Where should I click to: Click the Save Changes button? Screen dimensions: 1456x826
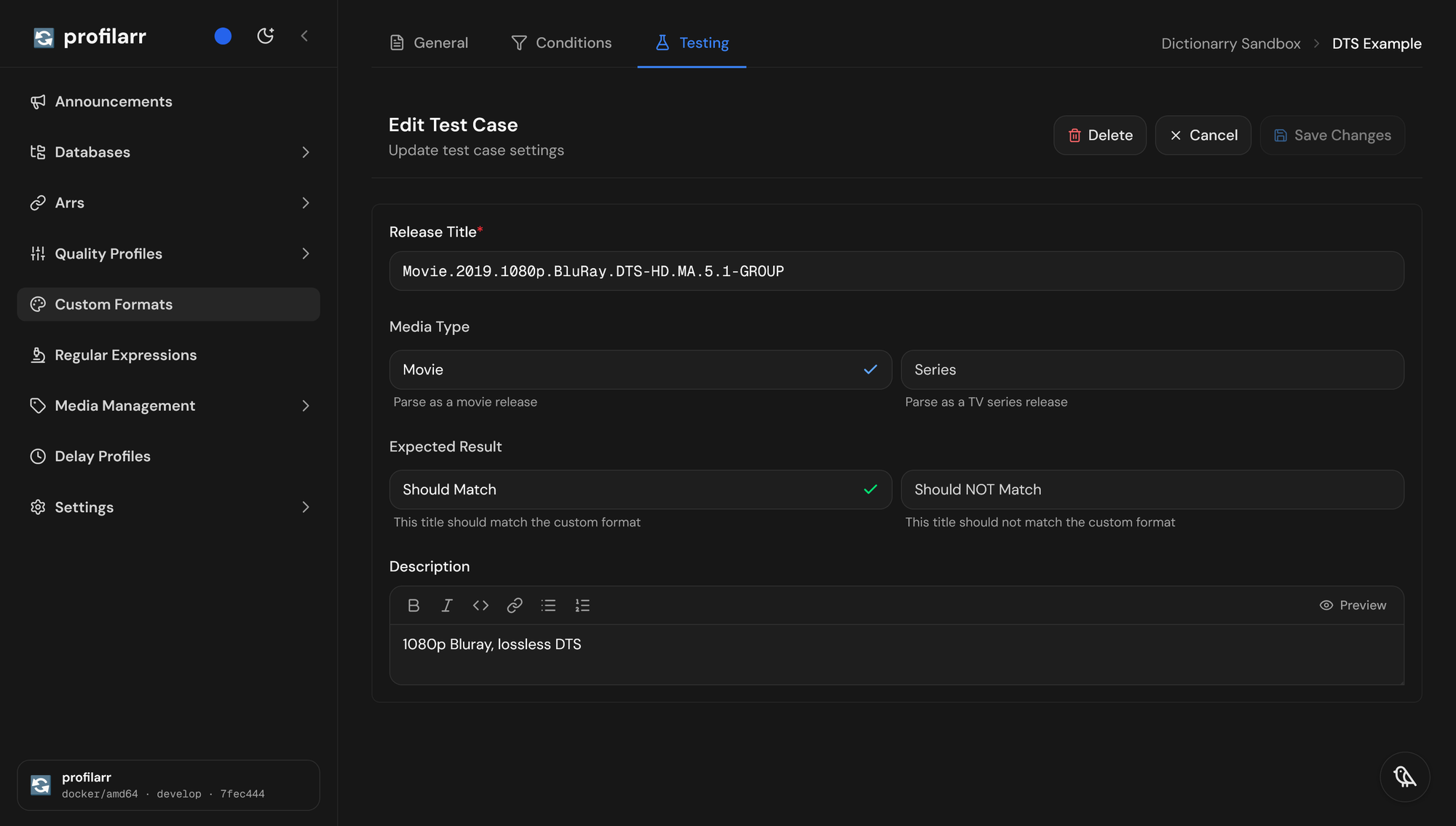1332,135
